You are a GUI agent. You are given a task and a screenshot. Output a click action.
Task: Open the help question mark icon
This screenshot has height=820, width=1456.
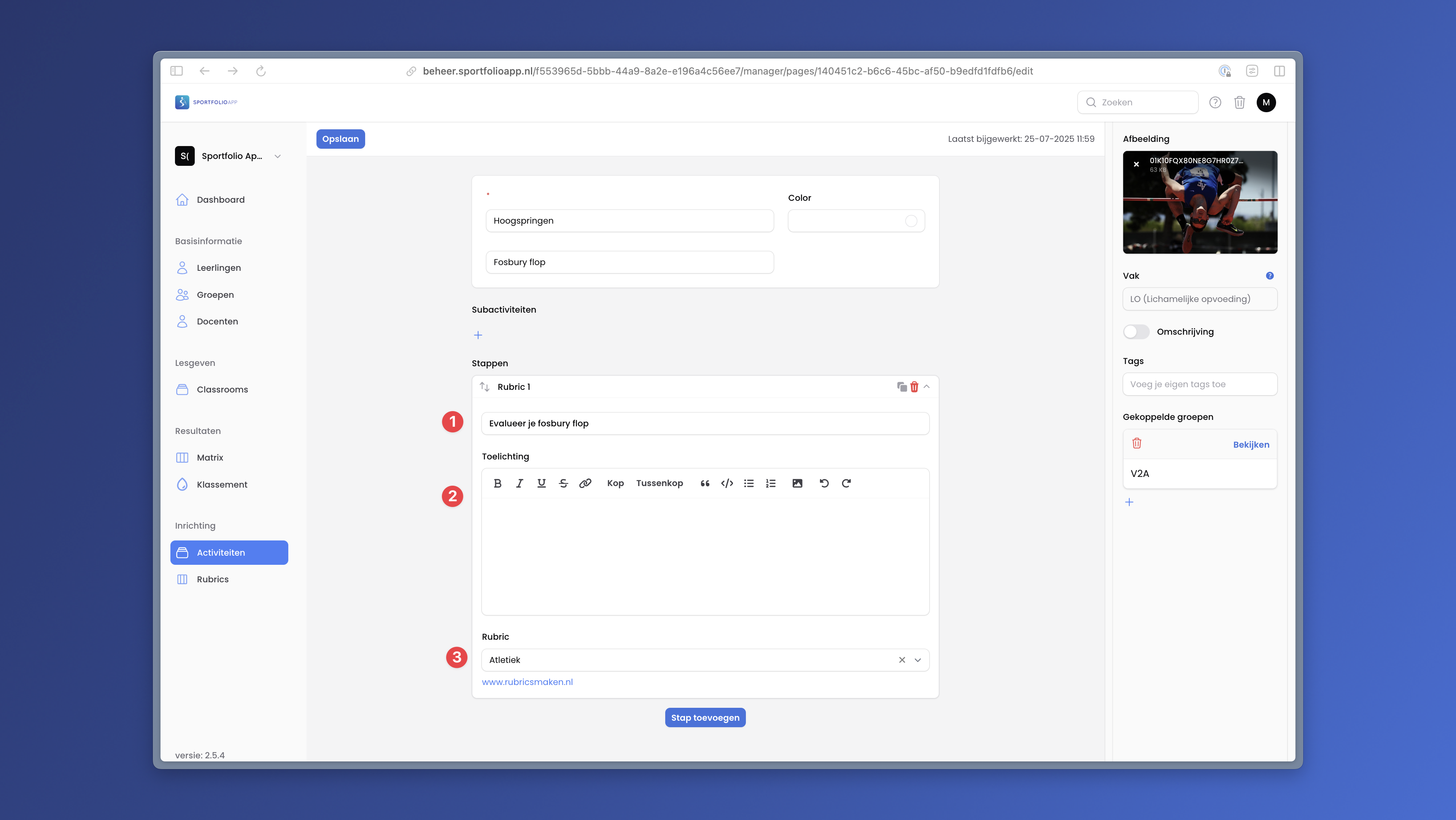point(1214,102)
